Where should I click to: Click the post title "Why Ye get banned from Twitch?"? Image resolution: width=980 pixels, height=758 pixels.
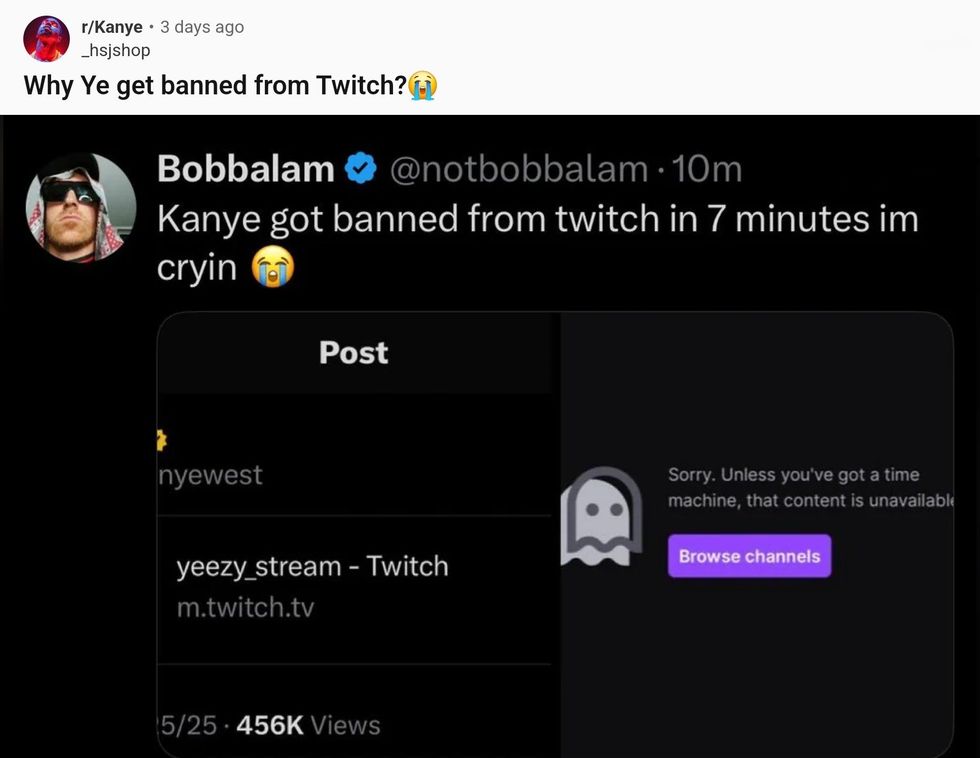tap(214, 86)
